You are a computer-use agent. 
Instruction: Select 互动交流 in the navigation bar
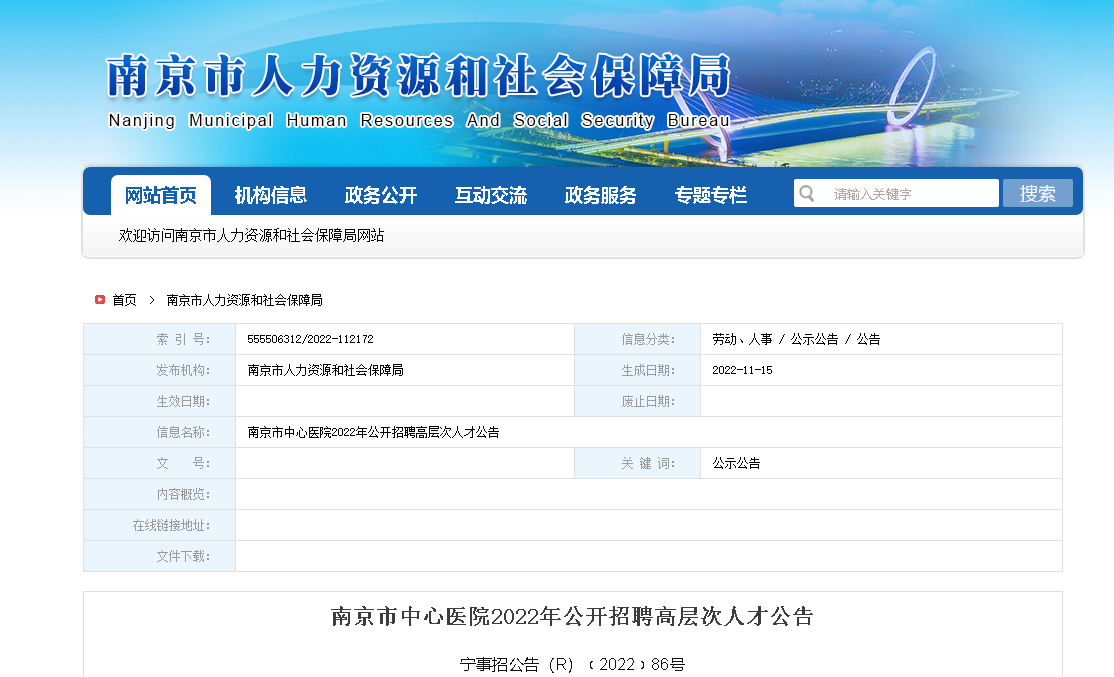[490, 196]
